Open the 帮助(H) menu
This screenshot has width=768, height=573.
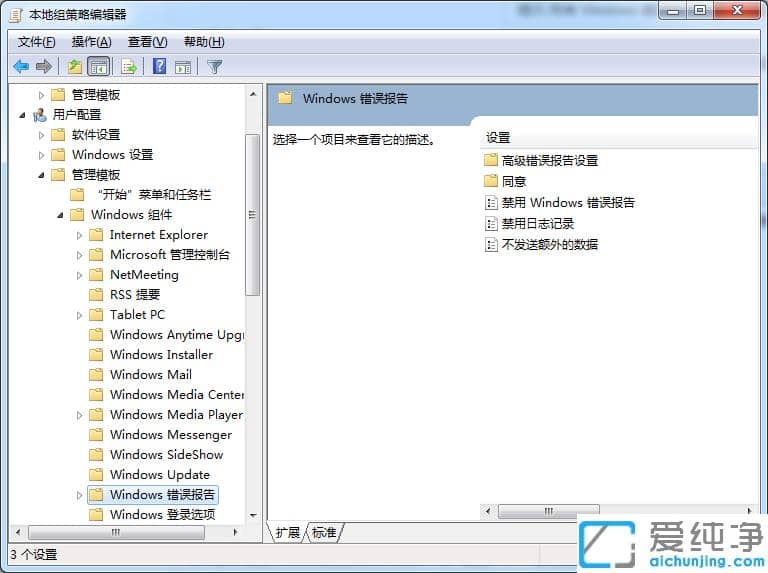204,42
